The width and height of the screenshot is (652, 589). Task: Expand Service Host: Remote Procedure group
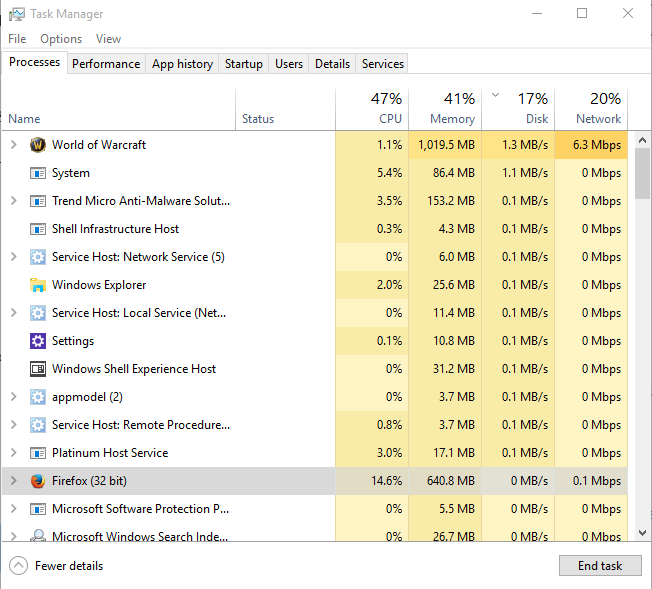point(14,425)
